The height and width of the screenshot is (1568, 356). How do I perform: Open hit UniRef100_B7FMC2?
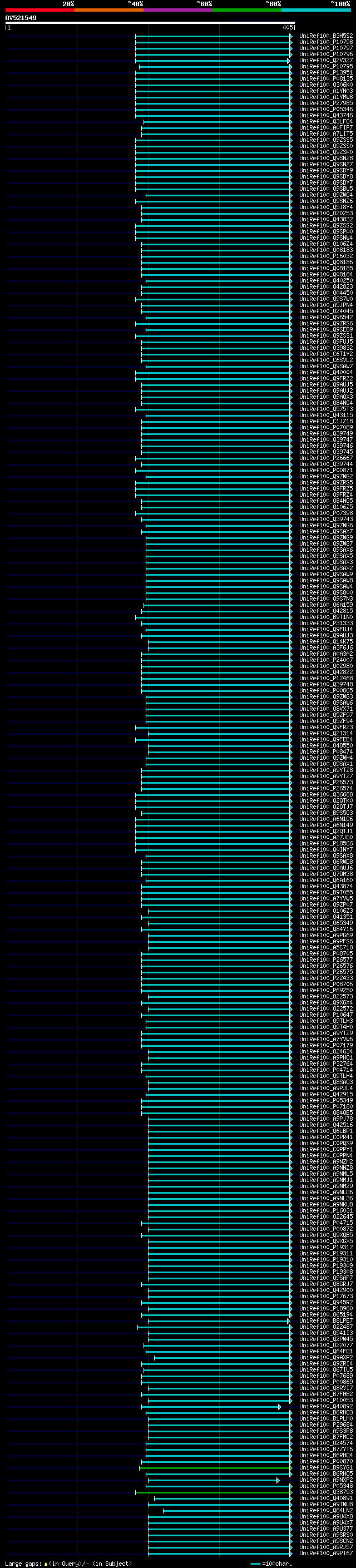pos(326,1437)
